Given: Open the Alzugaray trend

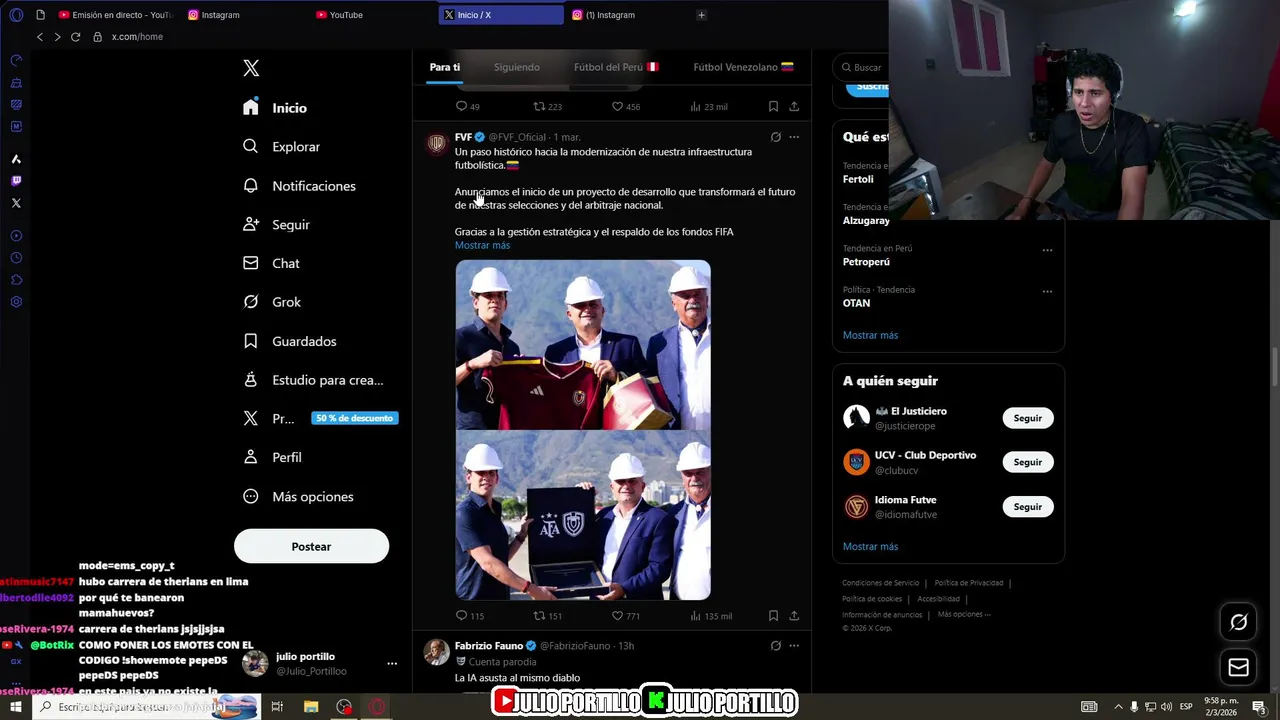Looking at the screenshot, I should (866, 221).
